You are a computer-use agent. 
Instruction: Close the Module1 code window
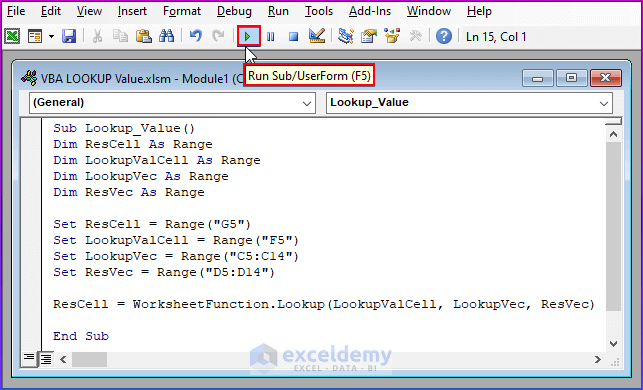pyautogui.click(x=605, y=78)
